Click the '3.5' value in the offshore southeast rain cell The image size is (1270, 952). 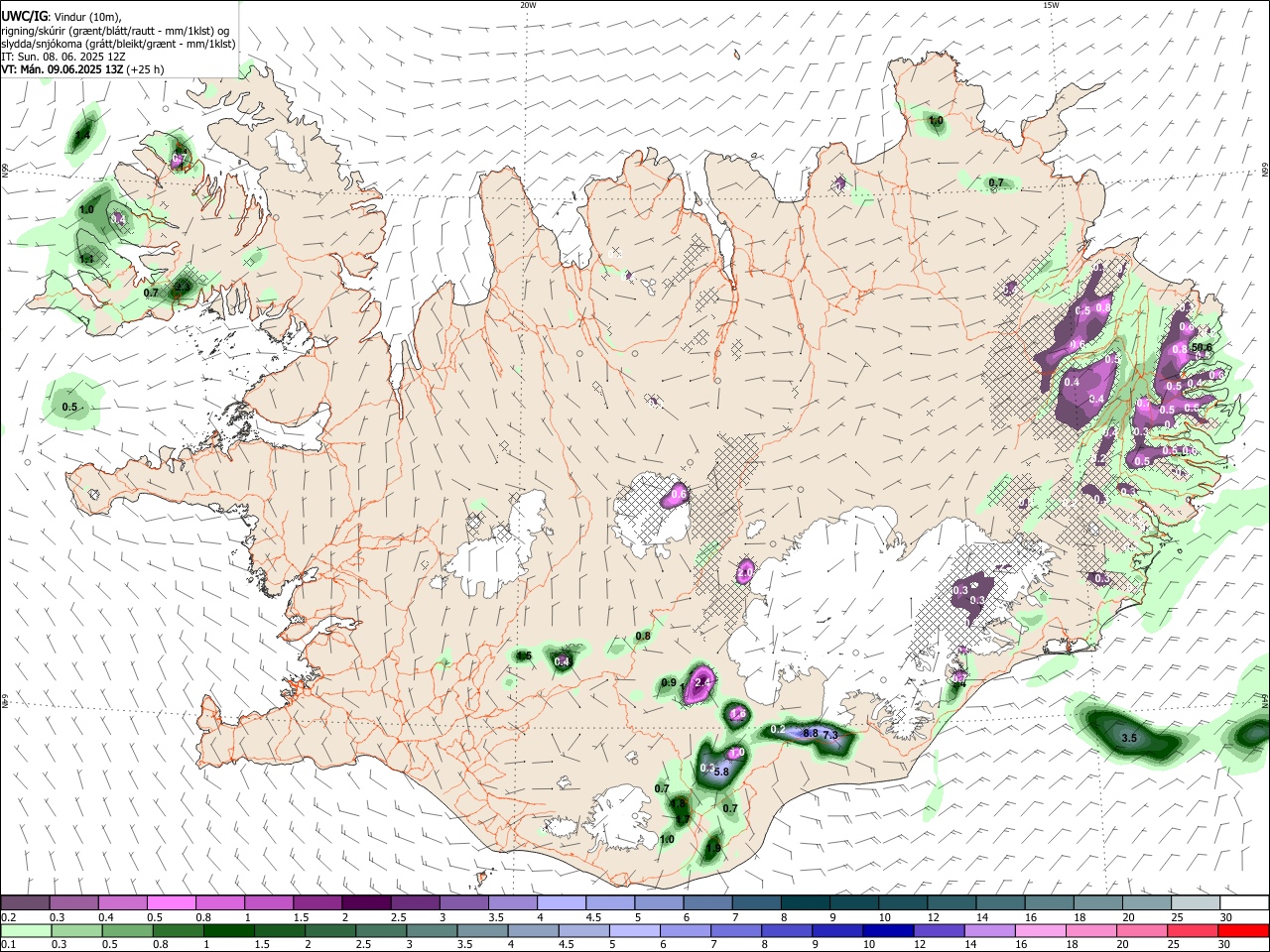point(1129,739)
